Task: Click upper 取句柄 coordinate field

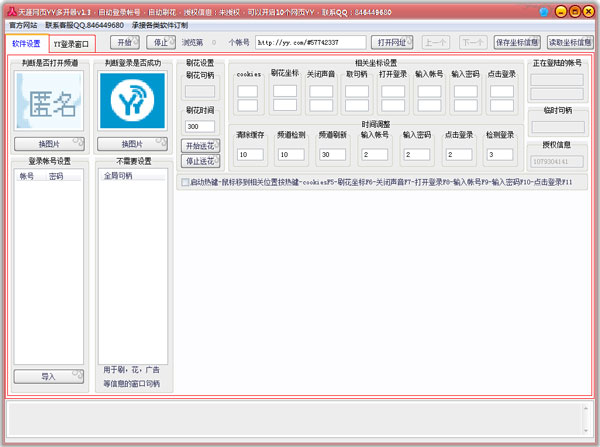Action: 357,91
